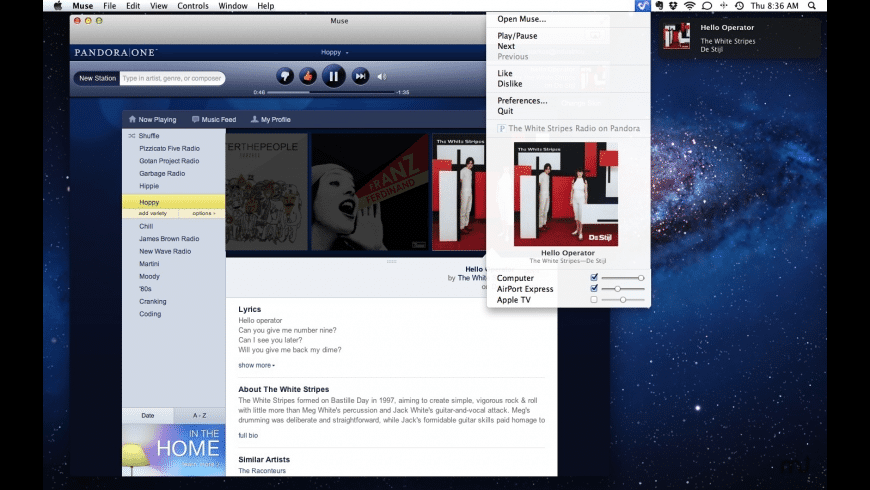The image size is (870, 490).
Task: Click add variety under Hoppy station
Action: tap(153, 213)
